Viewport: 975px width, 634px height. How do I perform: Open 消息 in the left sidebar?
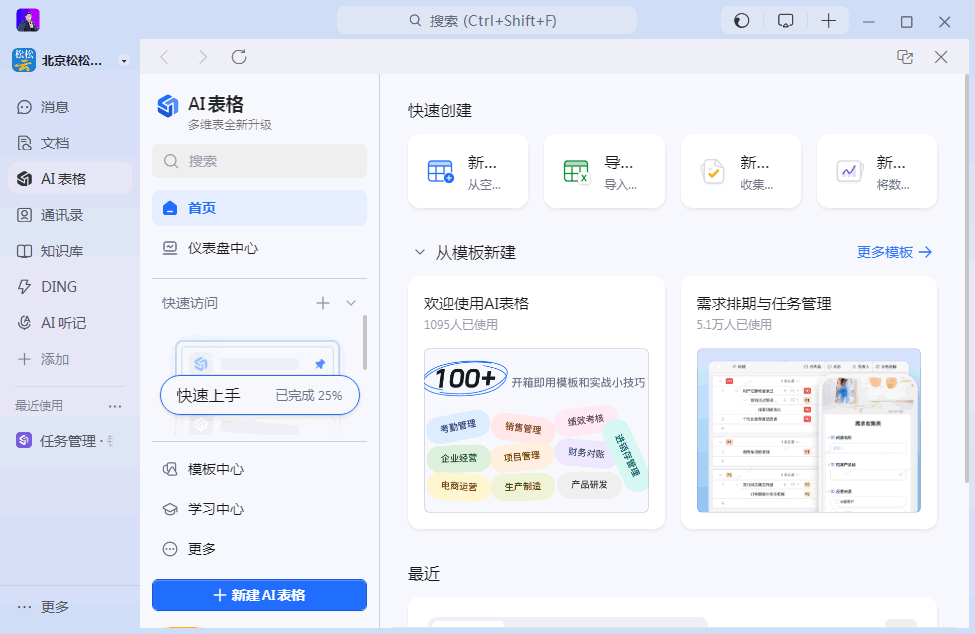[70, 107]
